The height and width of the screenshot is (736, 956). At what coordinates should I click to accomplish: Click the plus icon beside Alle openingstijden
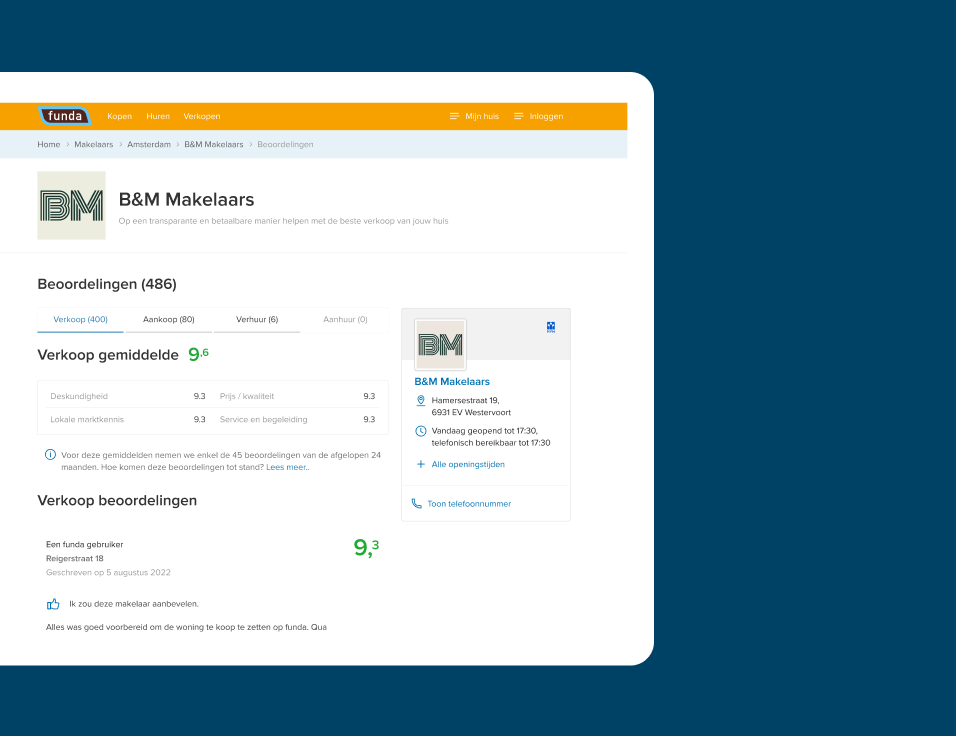[x=421, y=464]
